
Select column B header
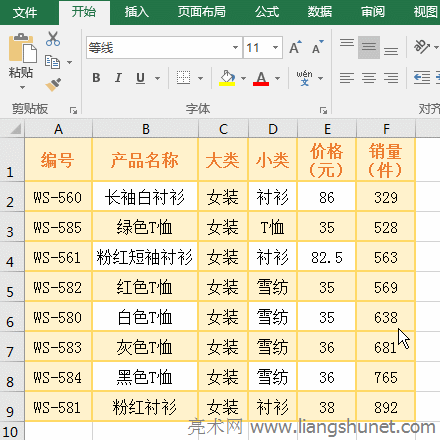tap(145, 129)
